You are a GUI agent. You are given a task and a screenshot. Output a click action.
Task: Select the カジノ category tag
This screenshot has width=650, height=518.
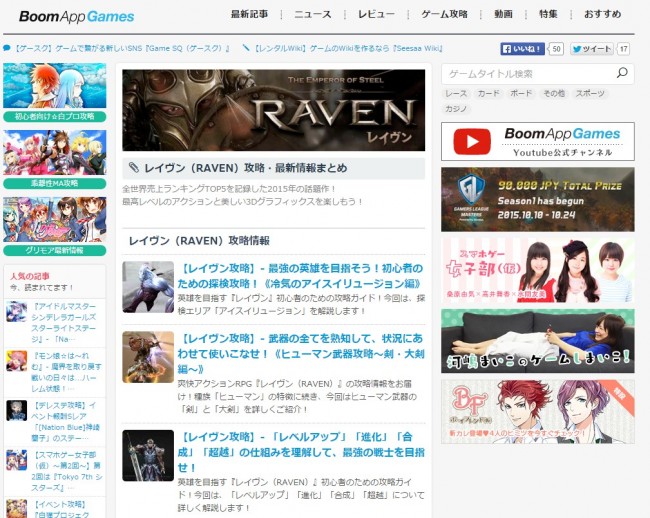pos(456,109)
